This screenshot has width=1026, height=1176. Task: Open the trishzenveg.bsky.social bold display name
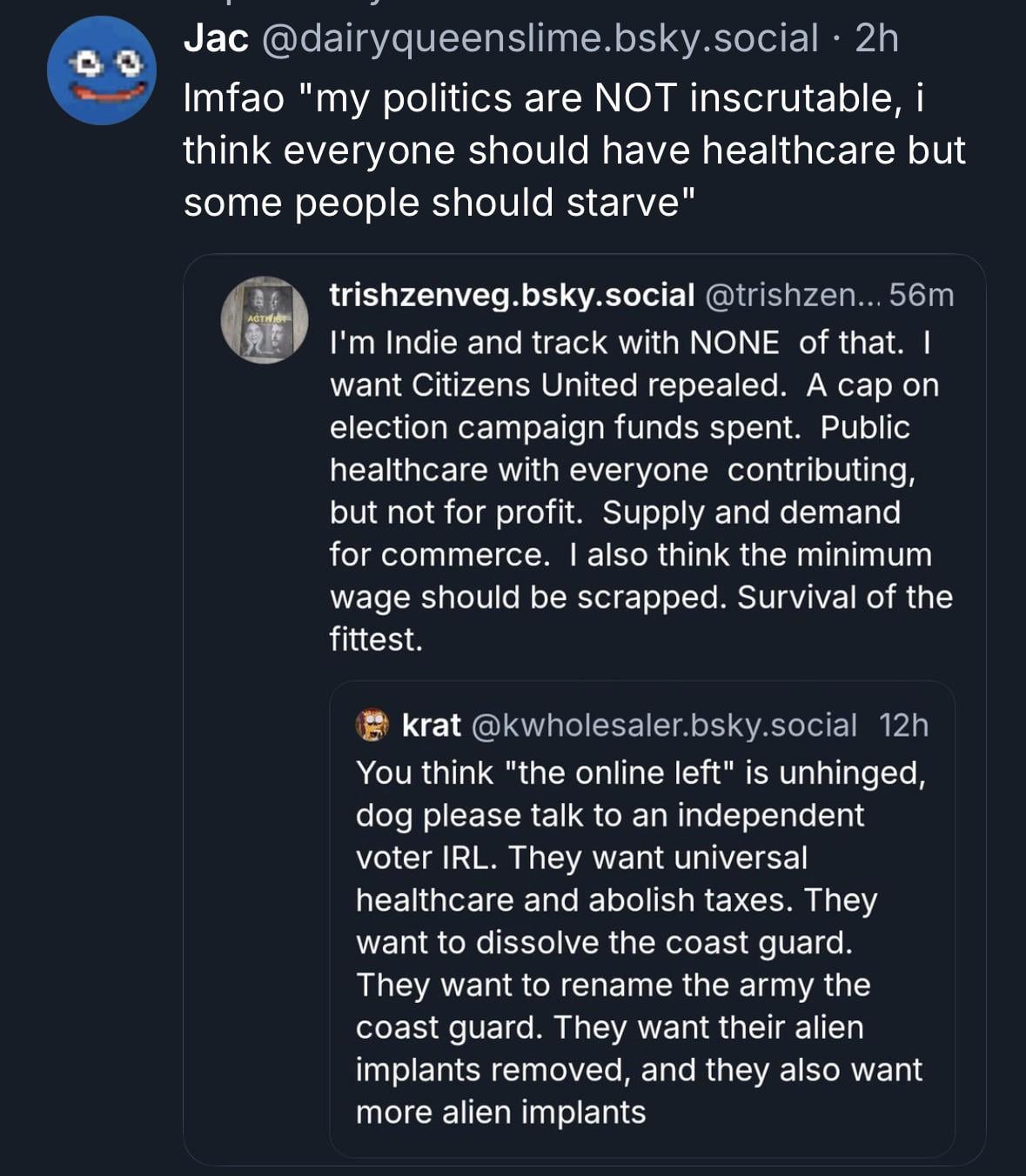pos(512,296)
